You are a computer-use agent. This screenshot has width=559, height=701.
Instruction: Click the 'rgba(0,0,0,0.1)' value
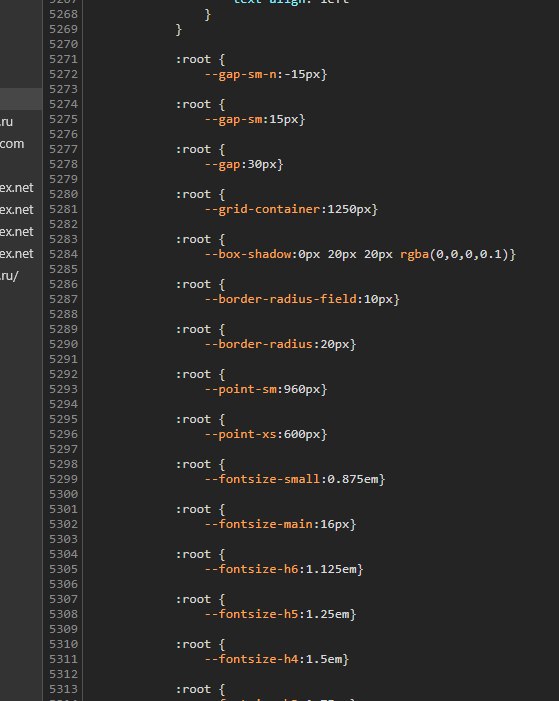click(x=454, y=254)
